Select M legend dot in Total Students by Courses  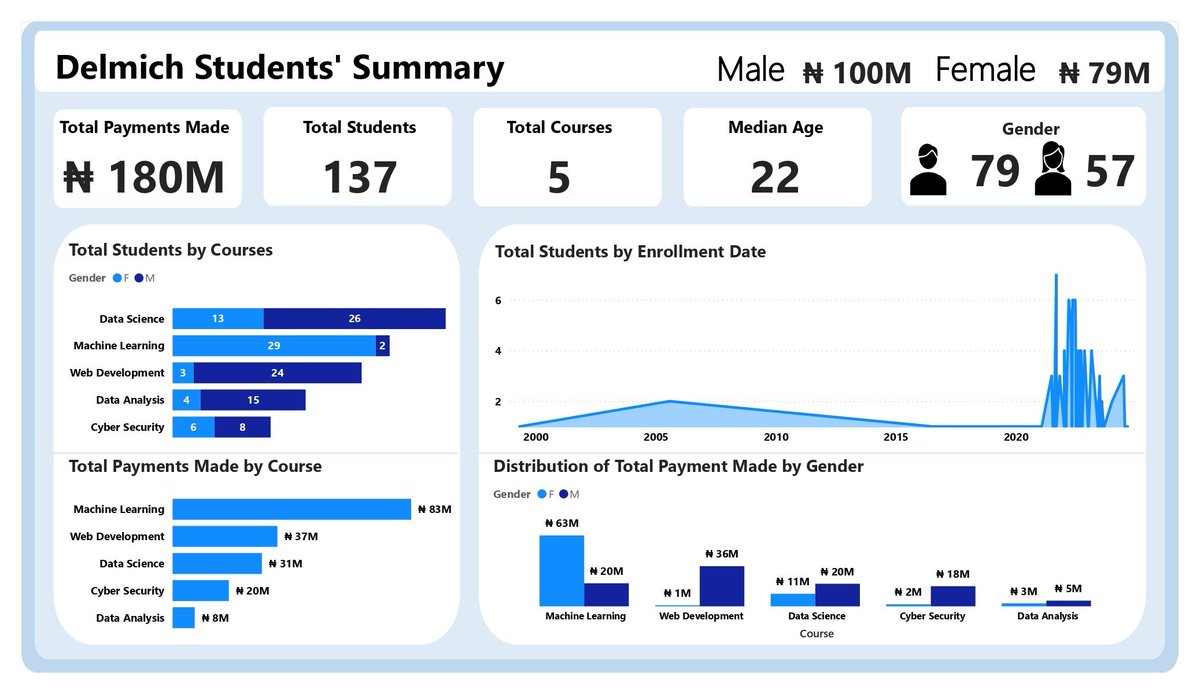pos(138,278)
